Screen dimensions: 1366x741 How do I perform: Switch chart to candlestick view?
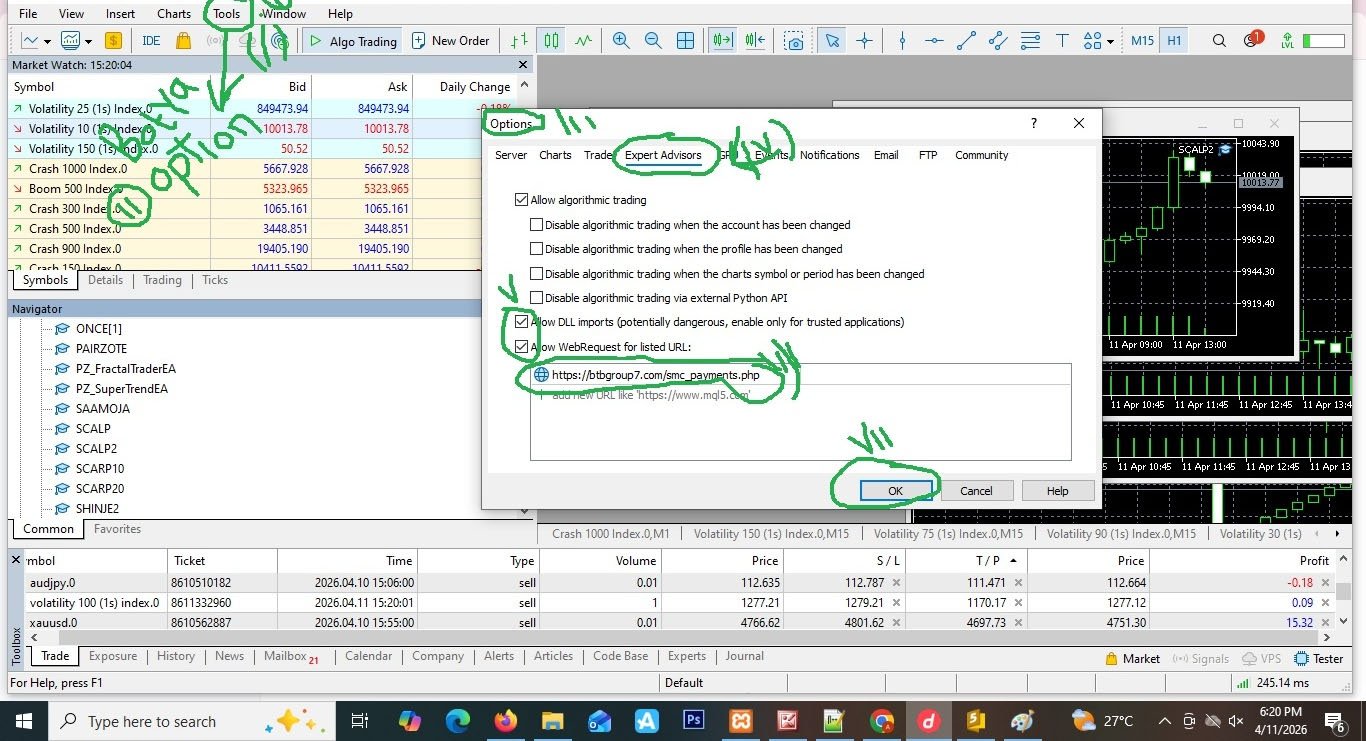coord(551,41)
